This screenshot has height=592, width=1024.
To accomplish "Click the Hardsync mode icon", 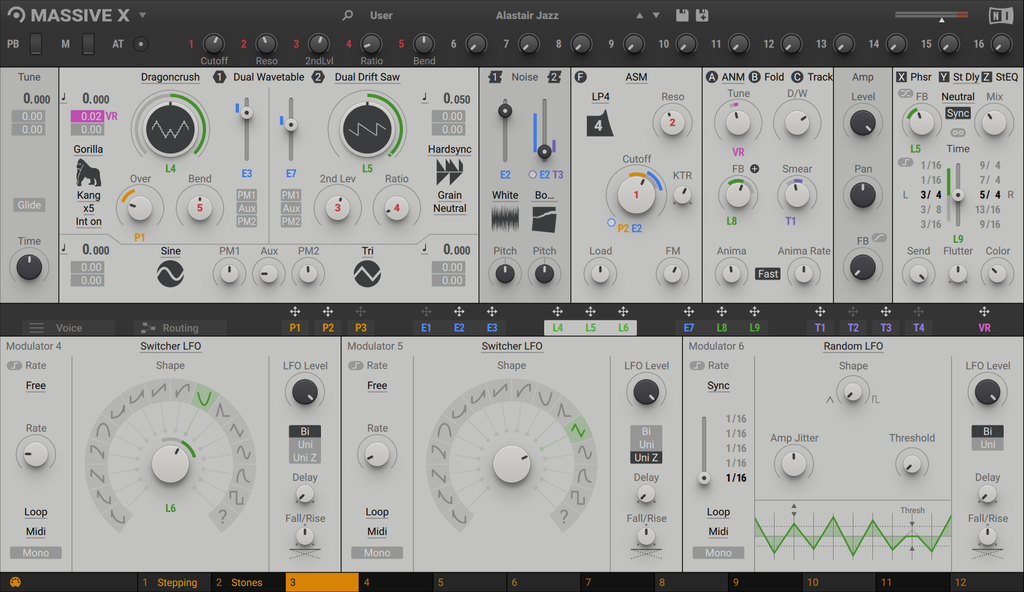I will [x=449, y=172].
